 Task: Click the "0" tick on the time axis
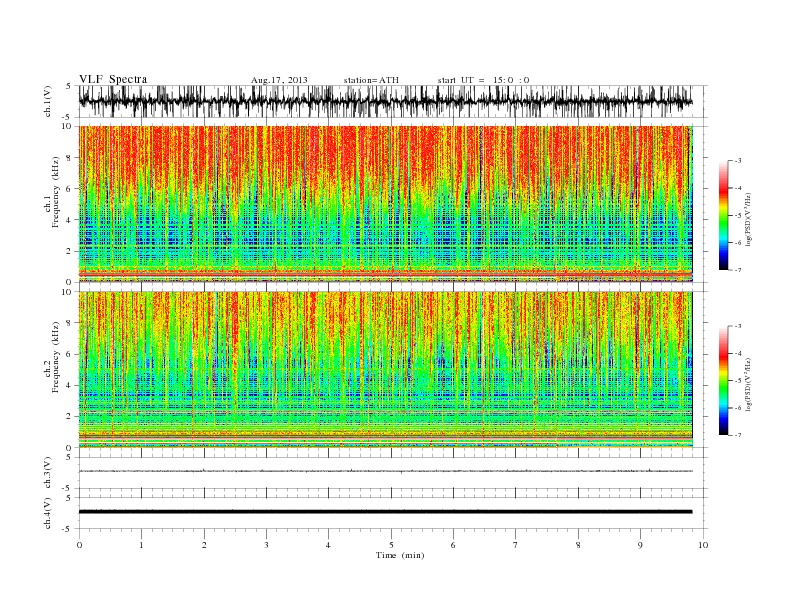(x=79, y=545)
